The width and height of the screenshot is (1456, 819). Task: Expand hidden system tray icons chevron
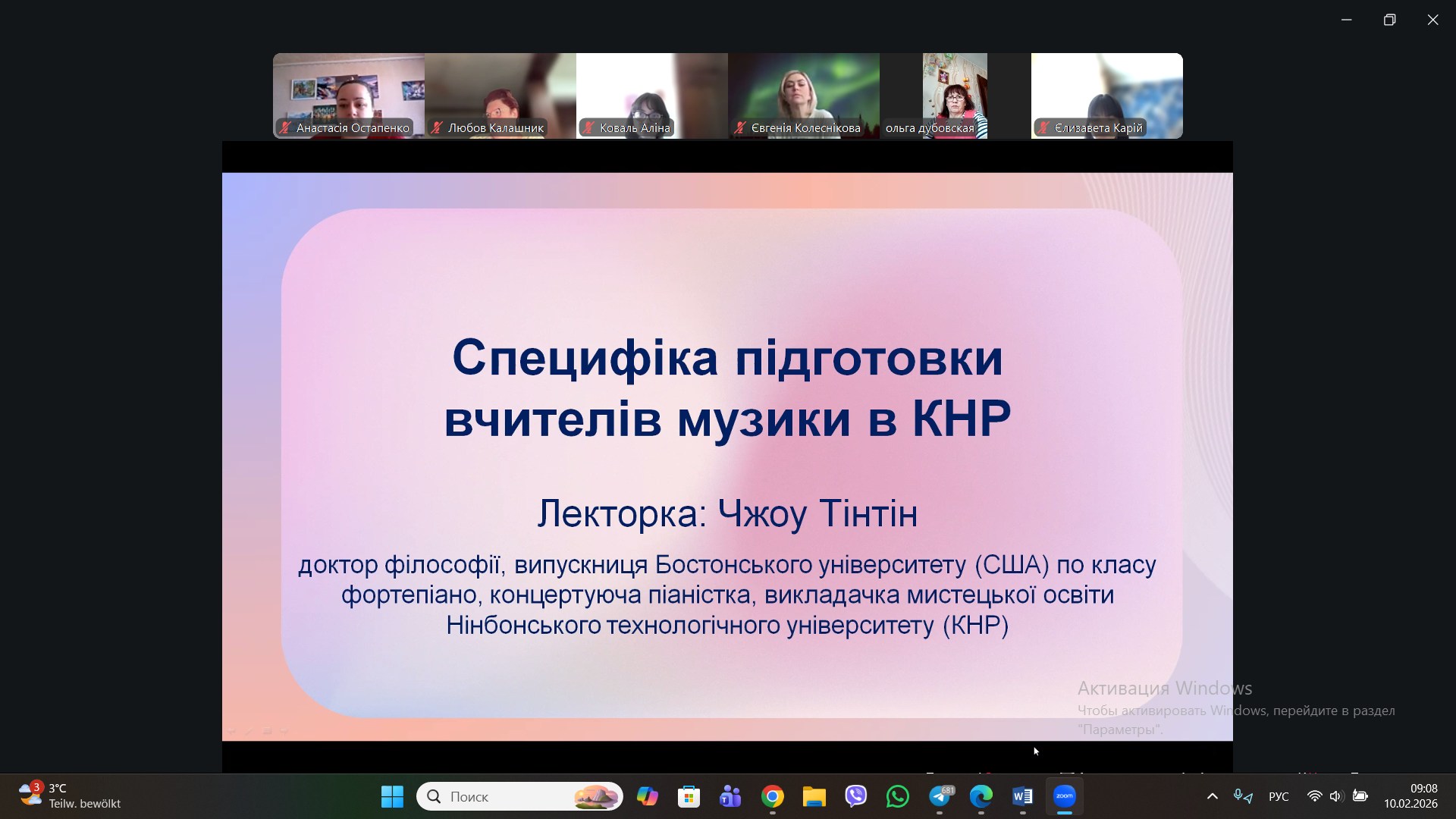click(1212, 796)
